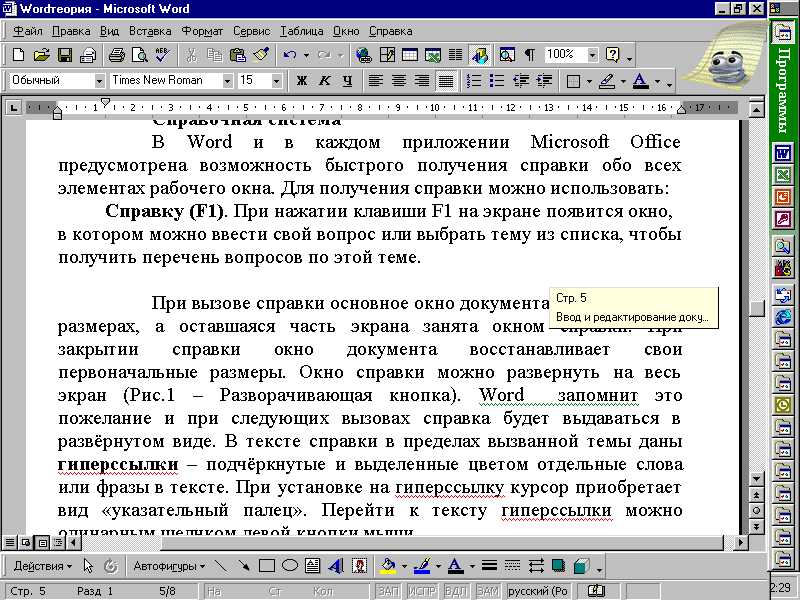This screenshot has width=800, height=600.
Task: Insert a hyperlink with the globe icon
Action: click(364, 55)
